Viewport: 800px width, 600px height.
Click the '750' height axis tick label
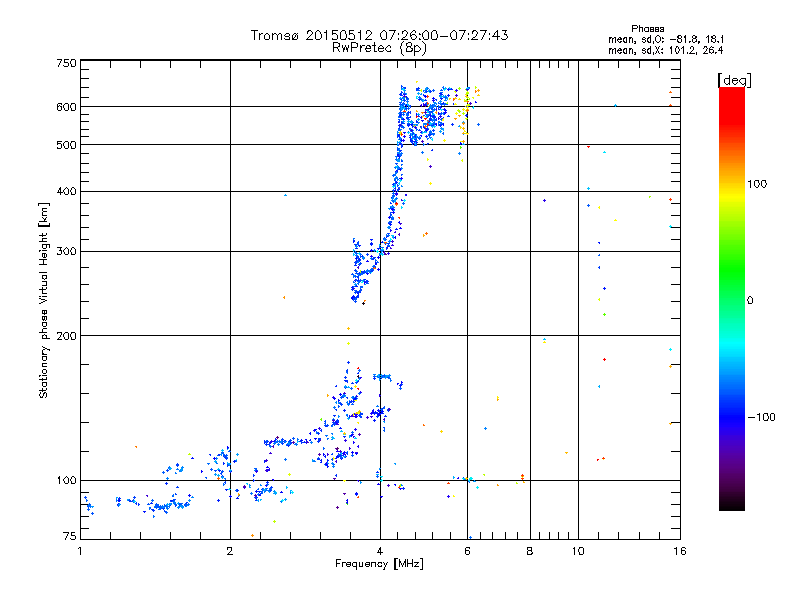point(66,63)
